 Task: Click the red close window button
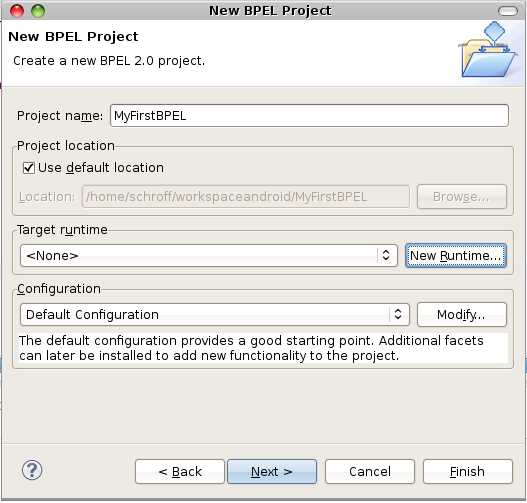click(x=17, y=11)
